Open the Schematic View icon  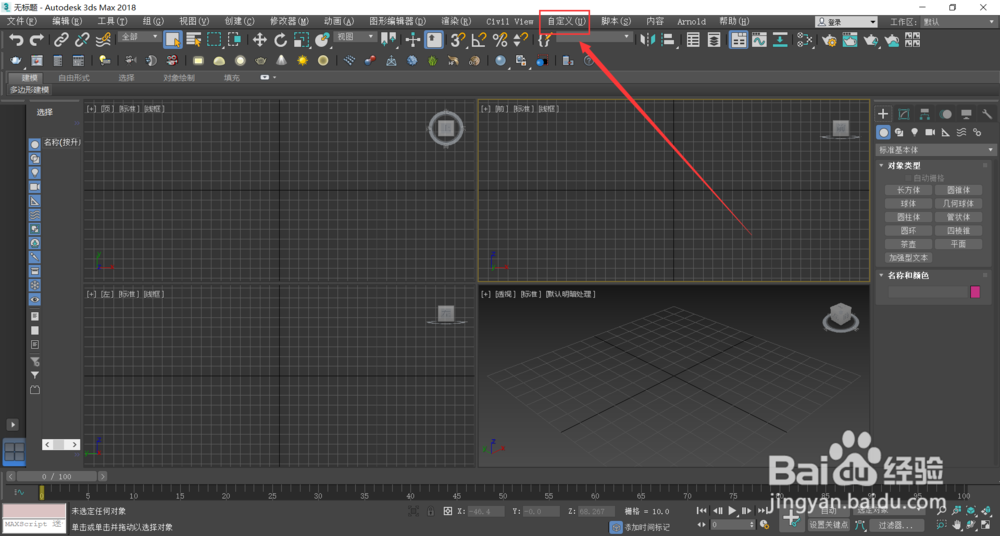pyautogui.click(x=780, y=40)
